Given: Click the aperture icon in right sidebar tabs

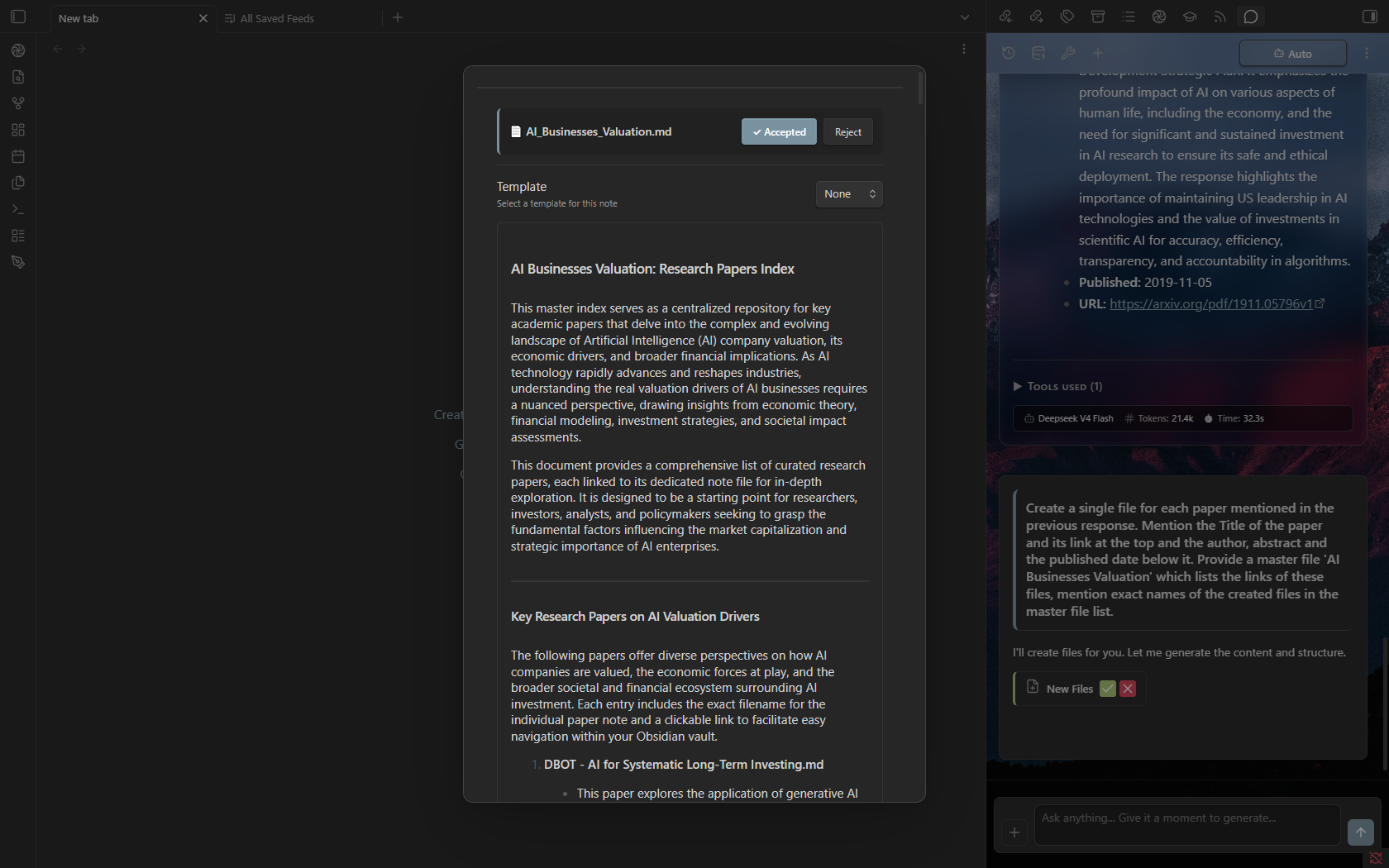Looking at the screenshot, I should click(1159, 17).
